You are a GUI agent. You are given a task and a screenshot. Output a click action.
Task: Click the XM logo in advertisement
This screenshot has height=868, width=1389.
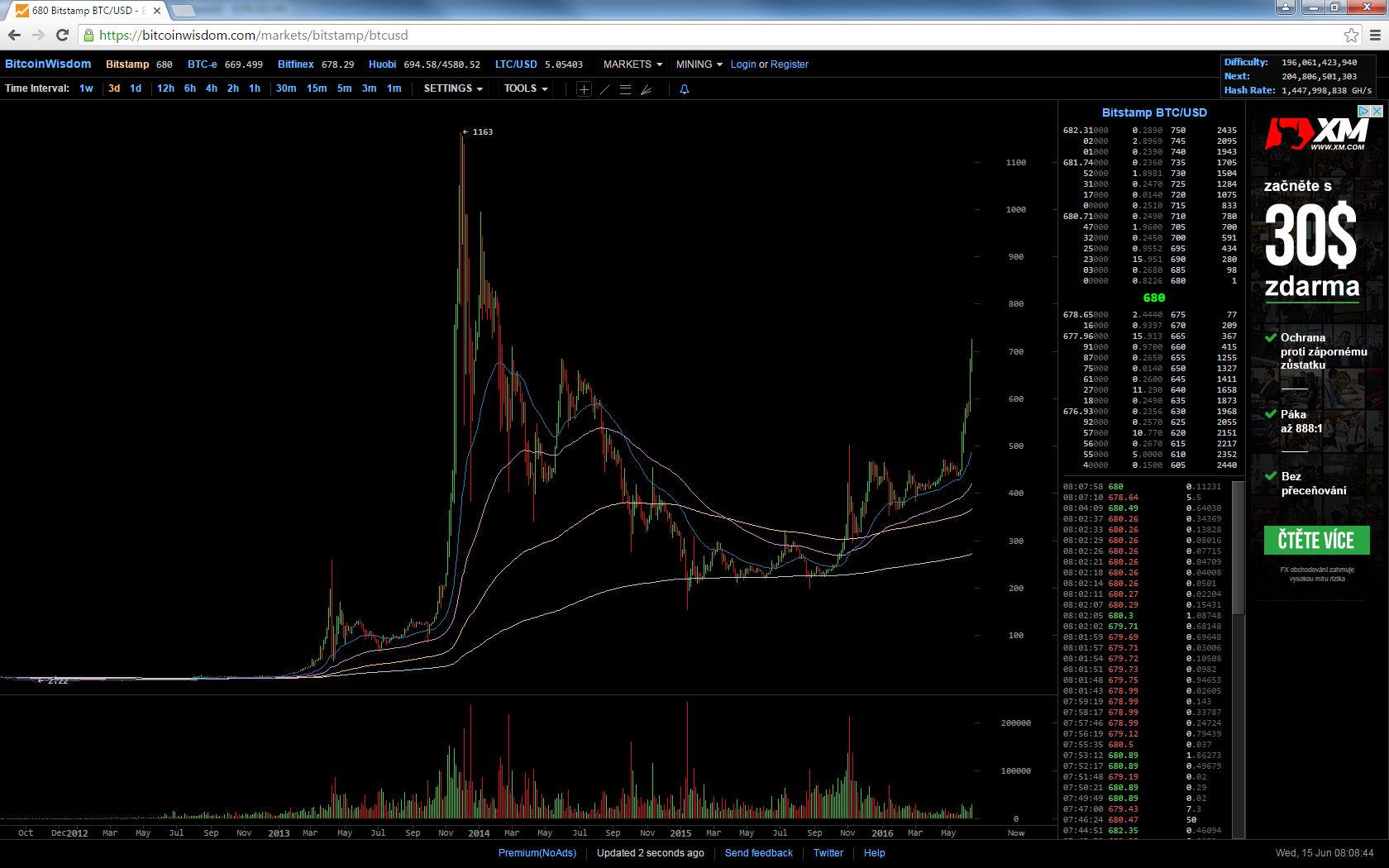point(1316,134)
